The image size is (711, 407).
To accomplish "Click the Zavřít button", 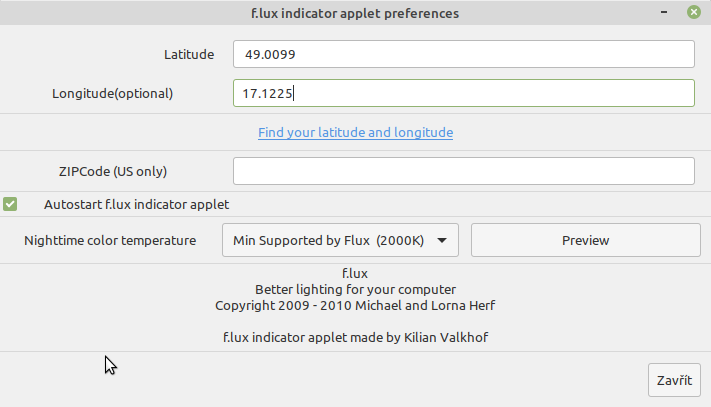I will (x=674, y=381).
